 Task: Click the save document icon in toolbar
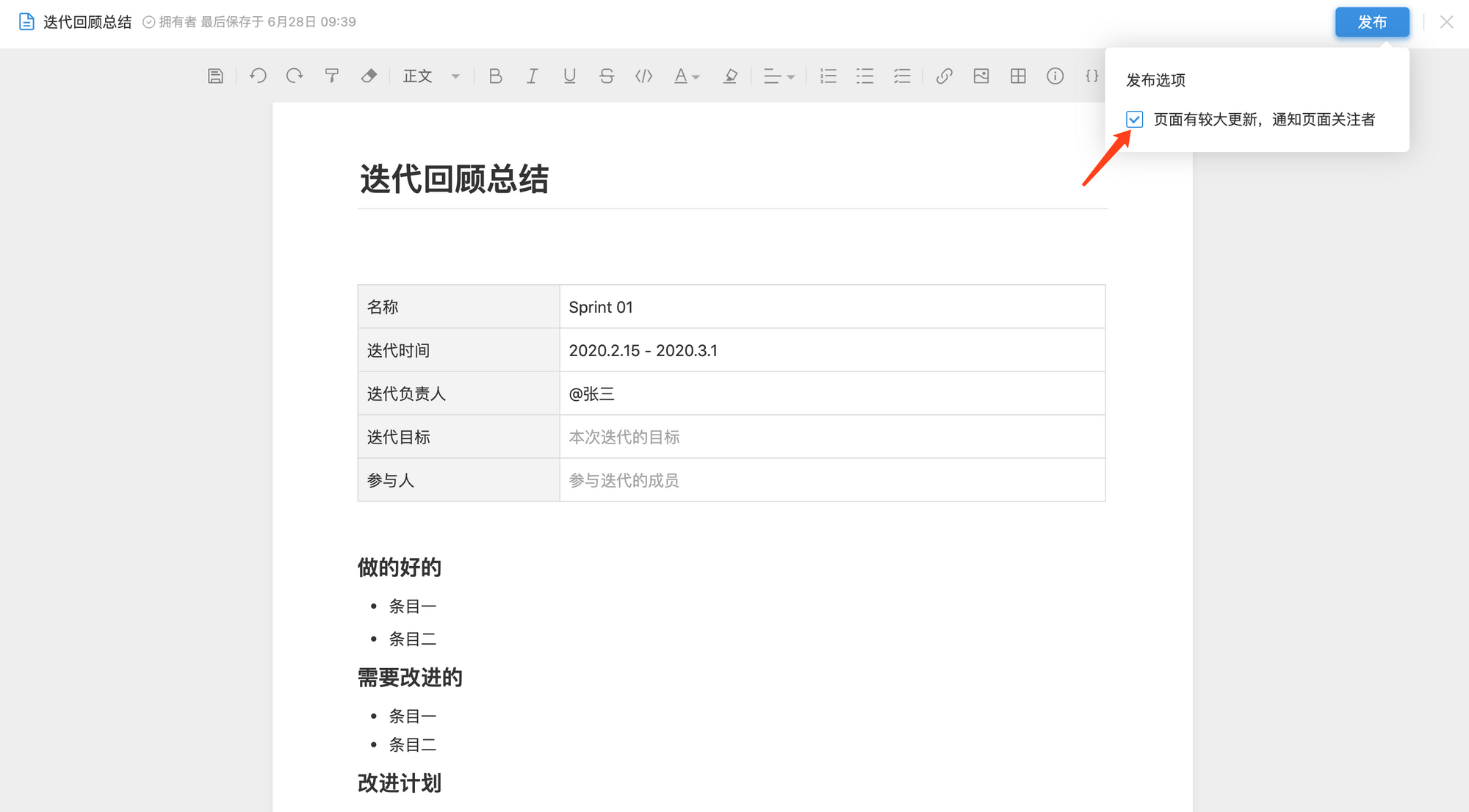coord(215,76)
